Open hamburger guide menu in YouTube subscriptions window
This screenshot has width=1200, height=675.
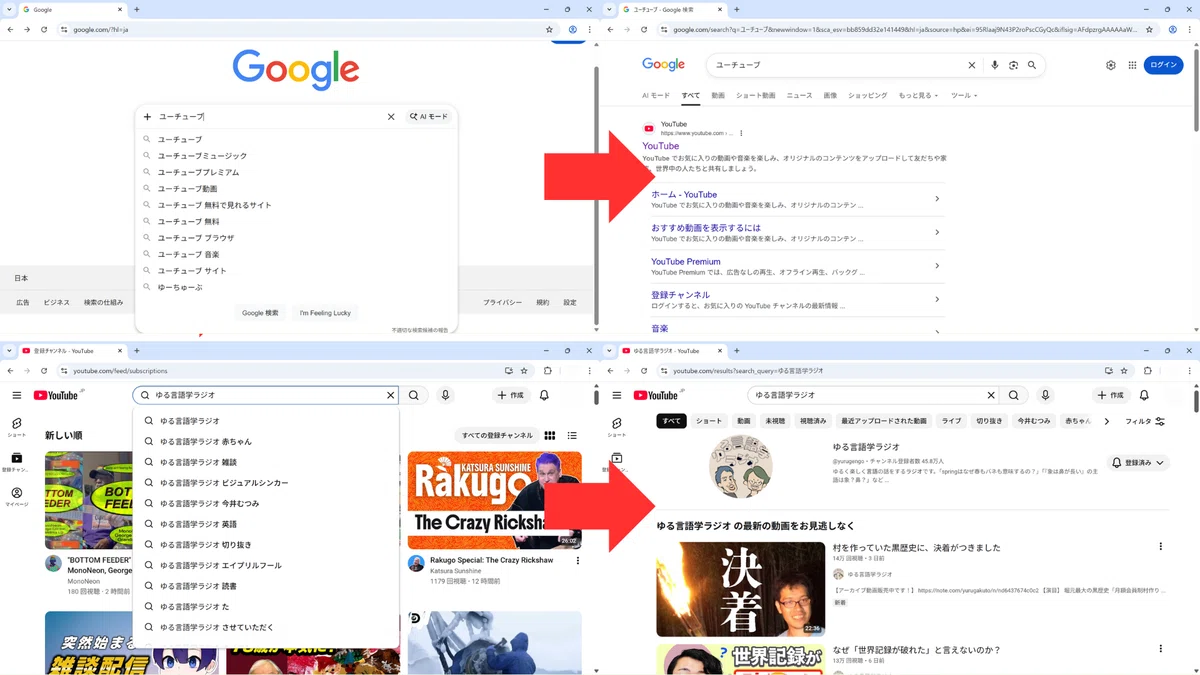click(17, 395)
